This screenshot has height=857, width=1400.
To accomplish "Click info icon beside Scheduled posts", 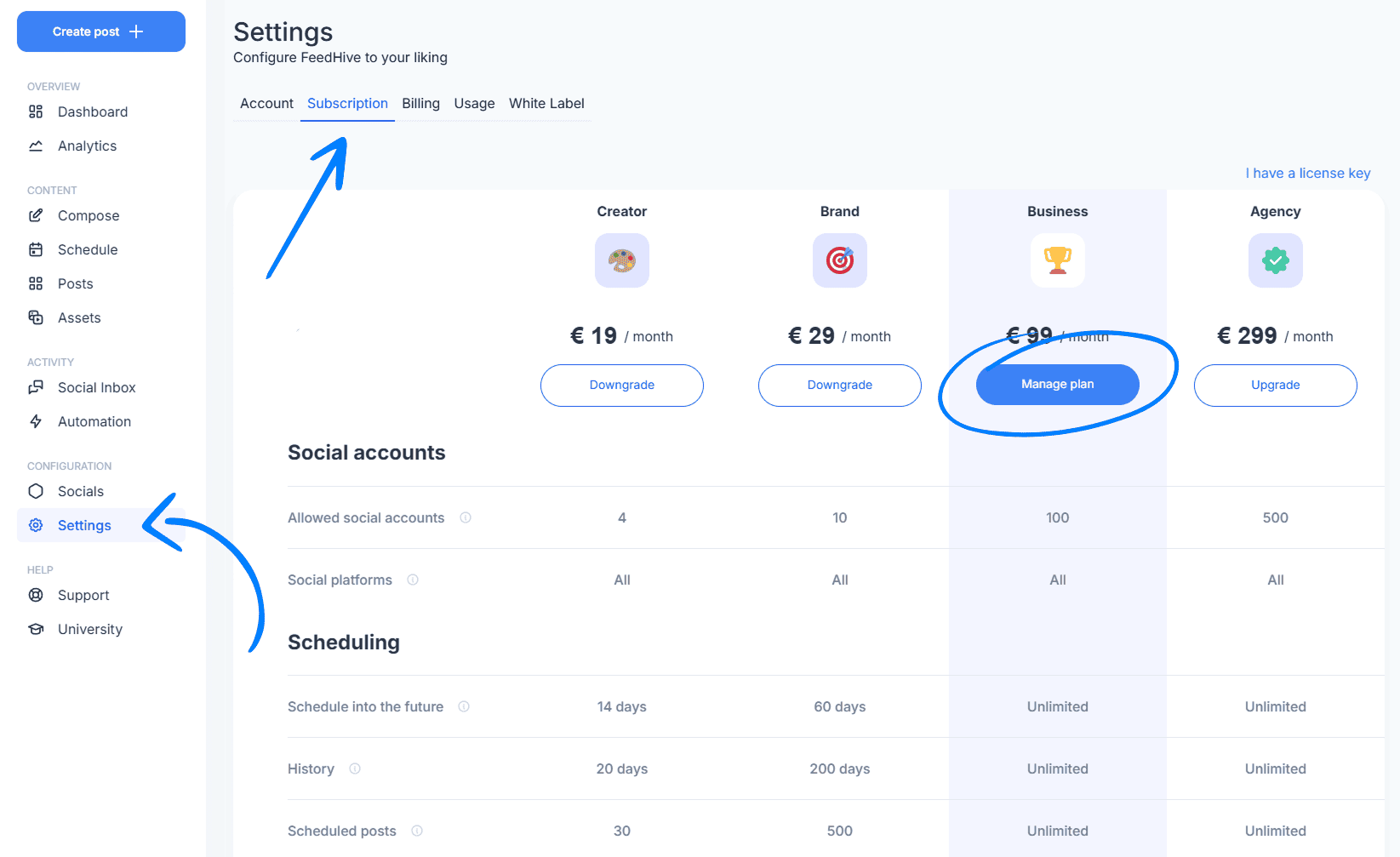I will (417, 831).
